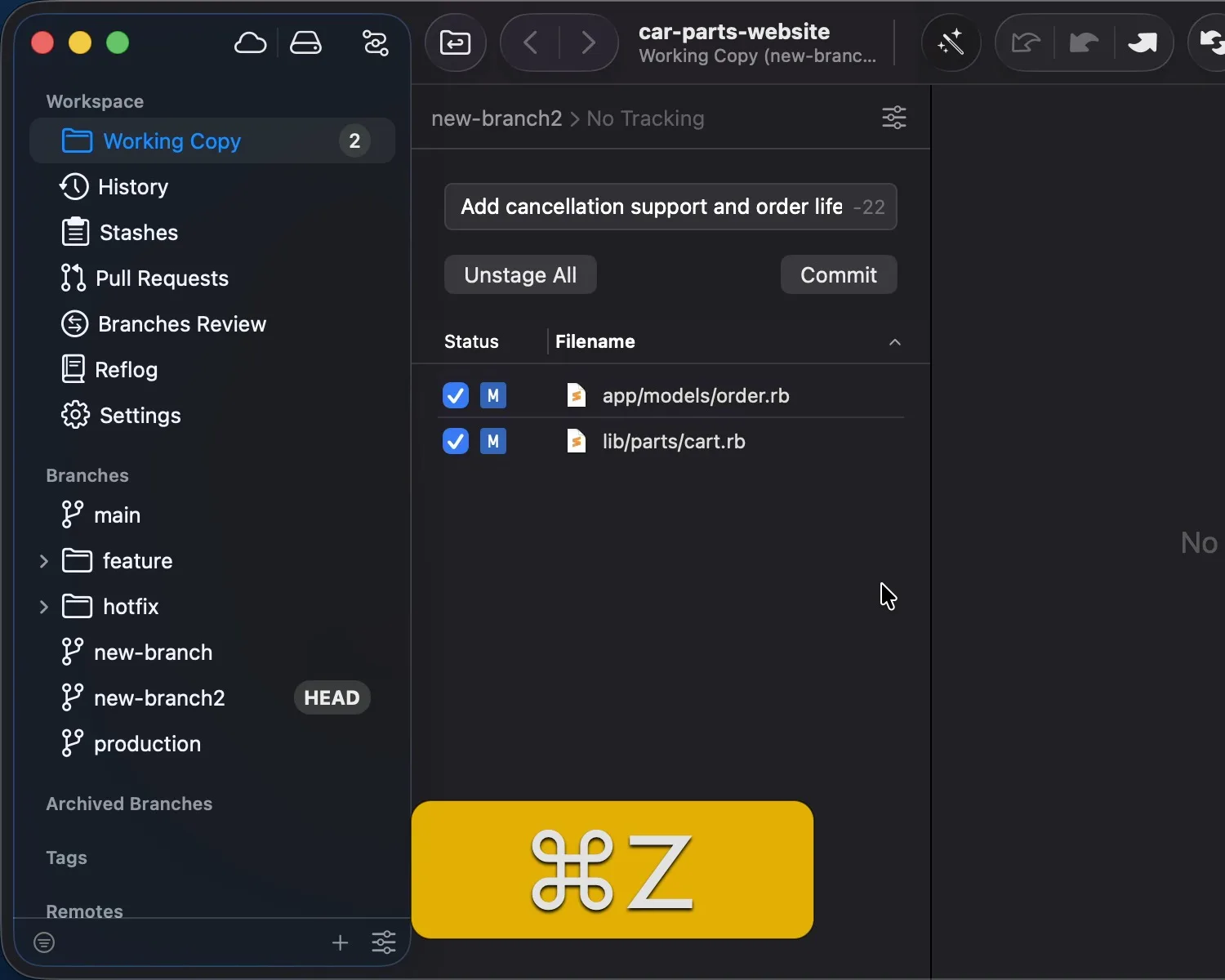Click the Push toolbar icon
This screenshot has height=980, width=1225.
(1142, 42)
